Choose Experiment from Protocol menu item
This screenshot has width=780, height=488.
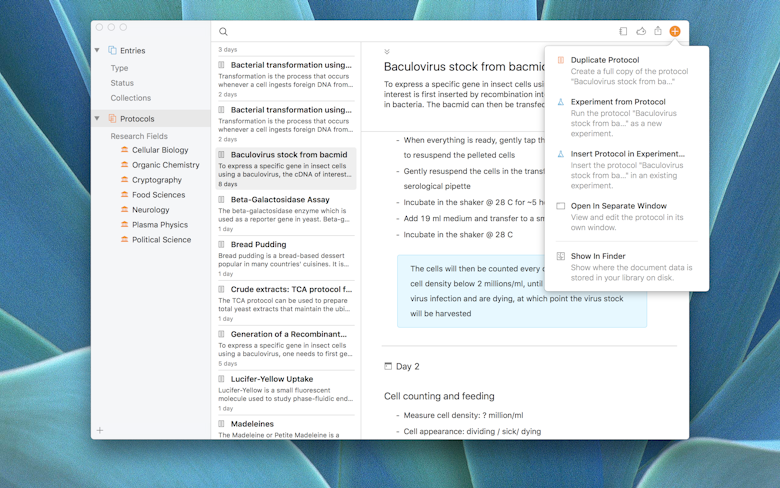tap(627, 117)
